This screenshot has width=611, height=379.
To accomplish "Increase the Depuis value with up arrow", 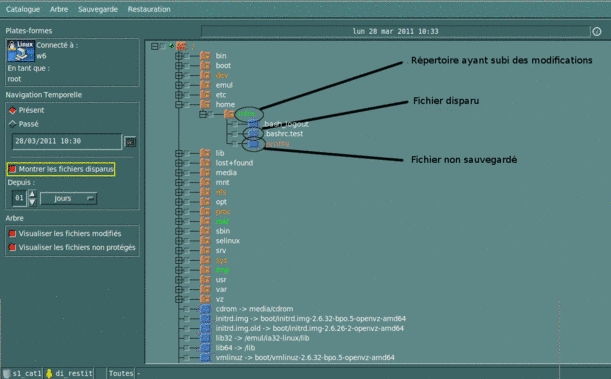I will (32, 194).
